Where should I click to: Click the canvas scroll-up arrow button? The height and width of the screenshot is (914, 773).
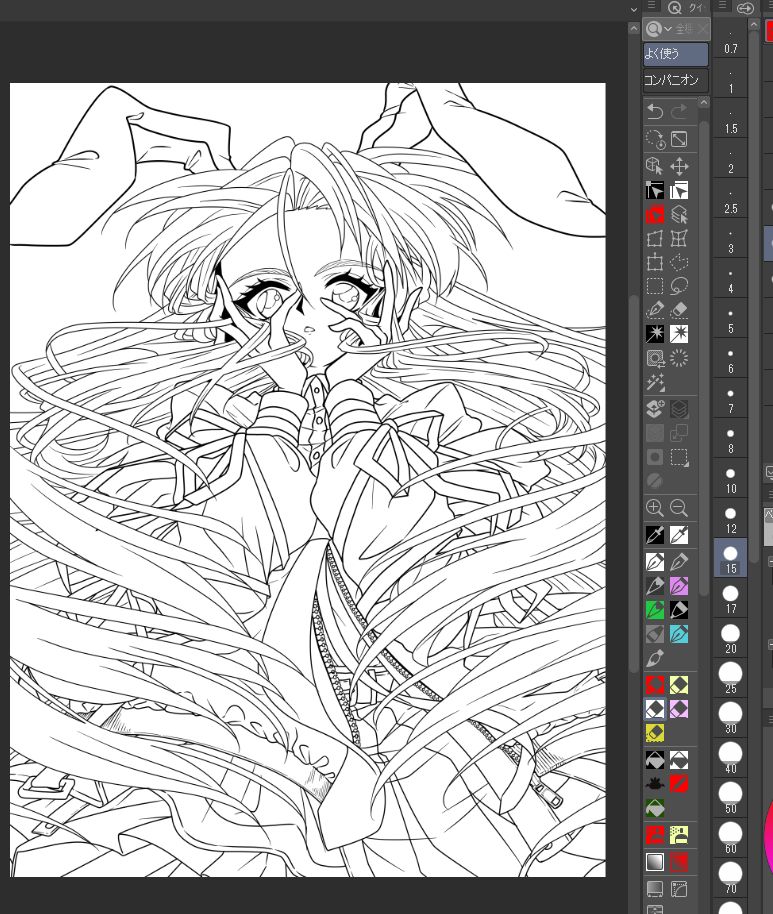[634, 27]
